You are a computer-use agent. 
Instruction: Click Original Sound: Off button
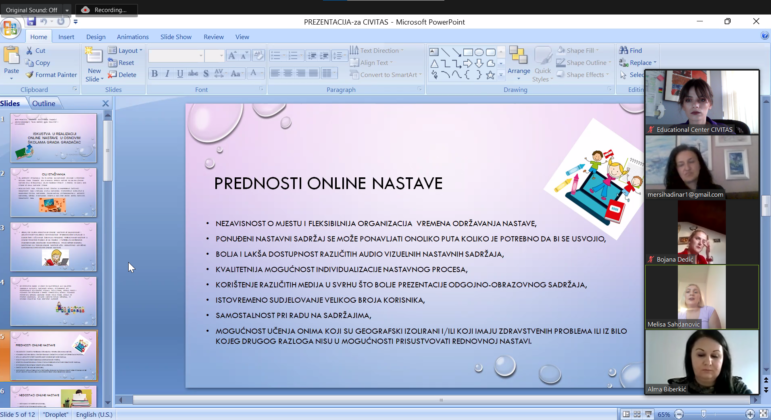click(32, 10)
